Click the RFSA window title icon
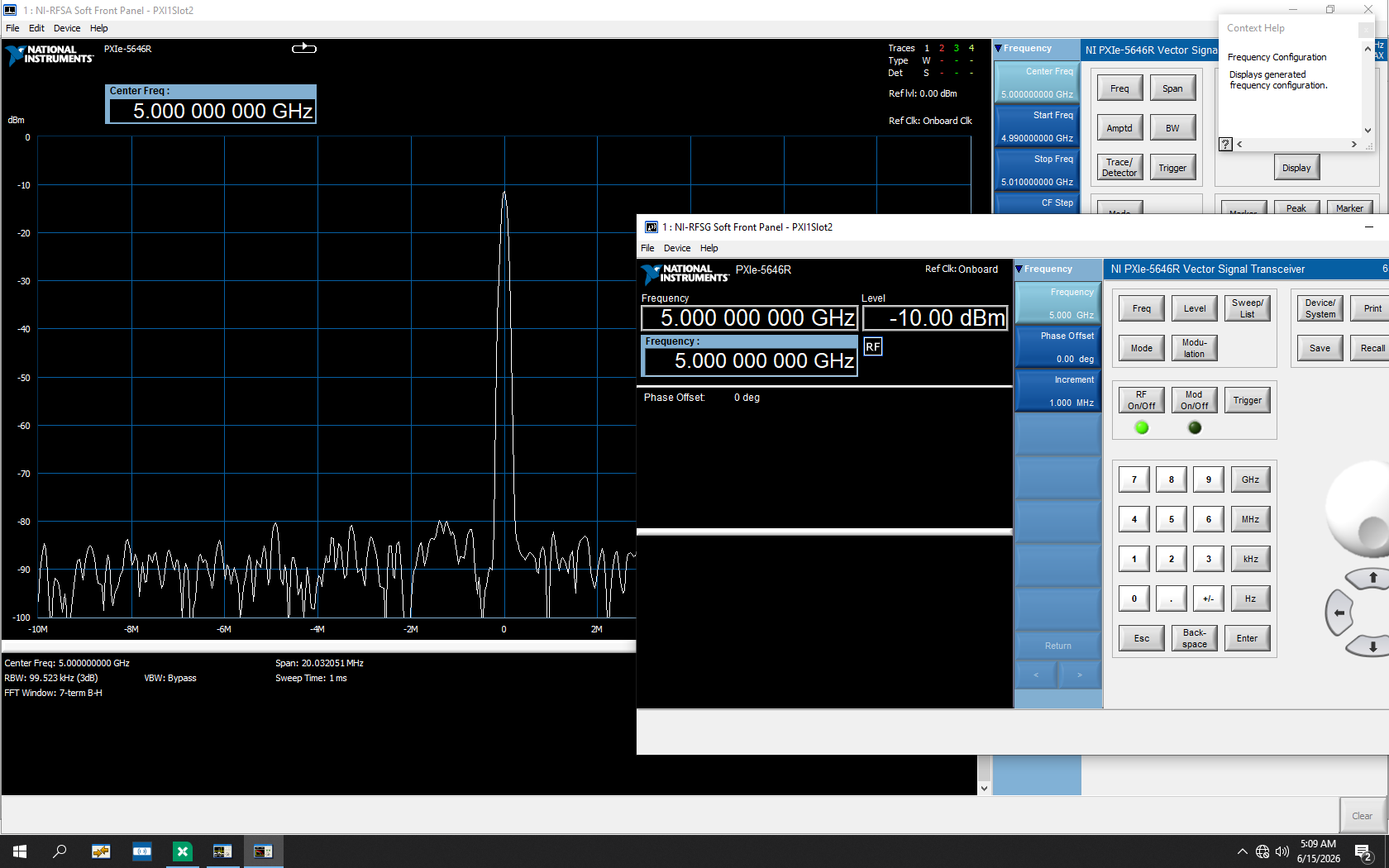Image resolution: width=1389 pixels, height=868 pixels. coord(10,10)
